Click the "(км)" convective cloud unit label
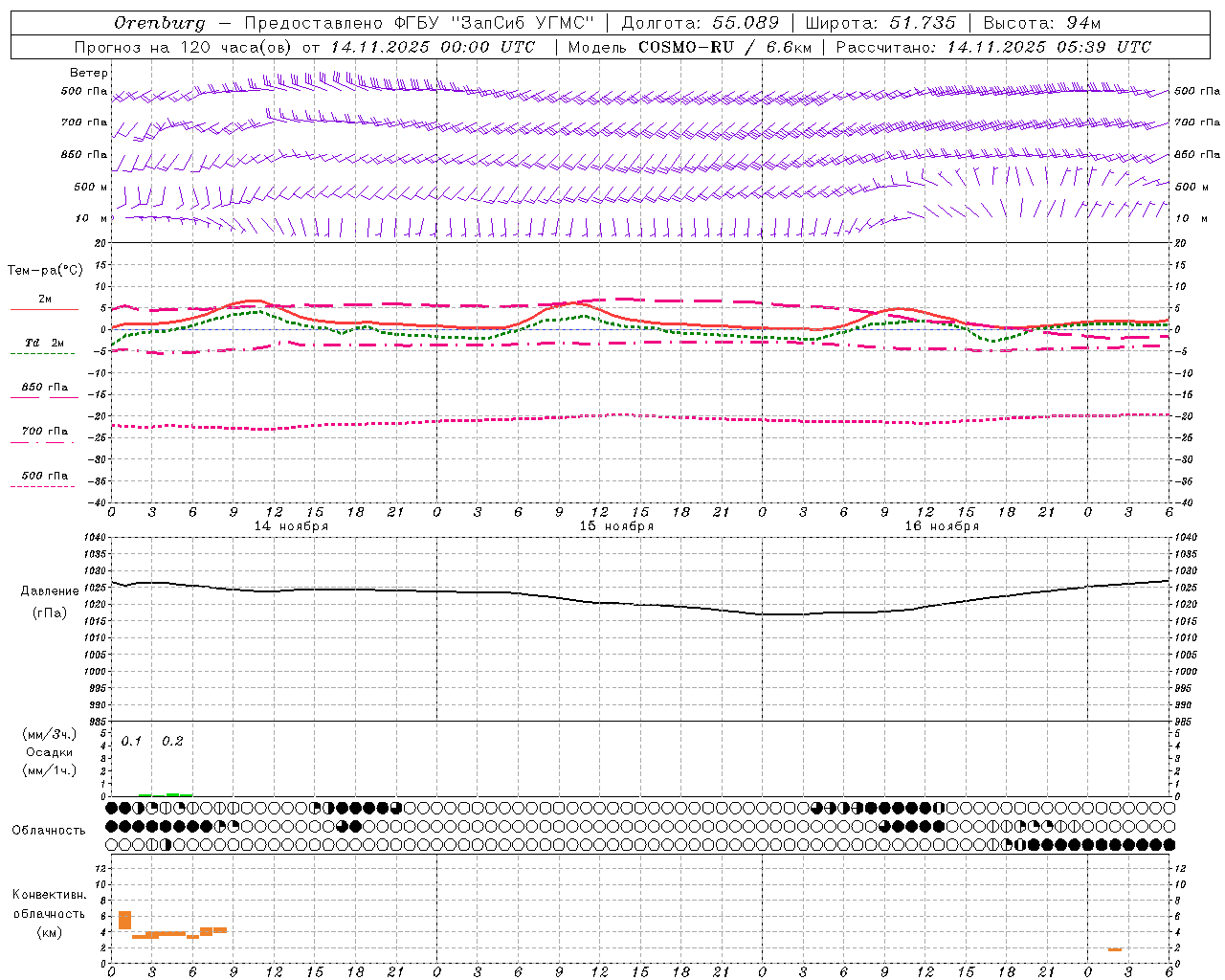The image size is (1225, 980). [50, 933]
